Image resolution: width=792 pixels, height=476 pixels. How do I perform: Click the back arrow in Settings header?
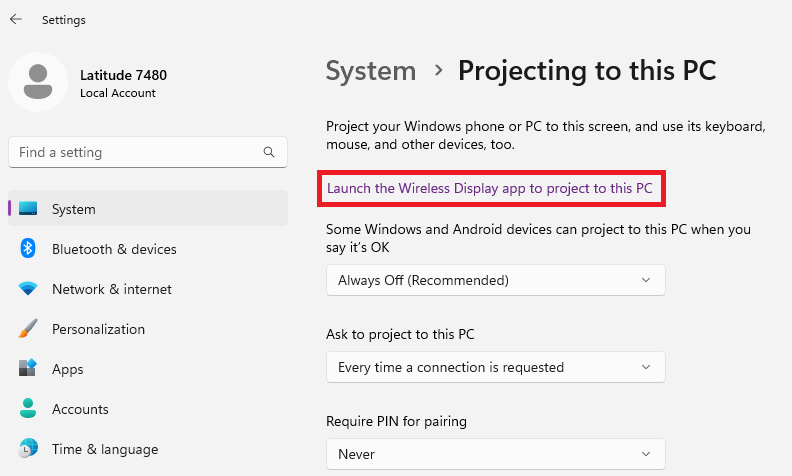tap(16, 19)
